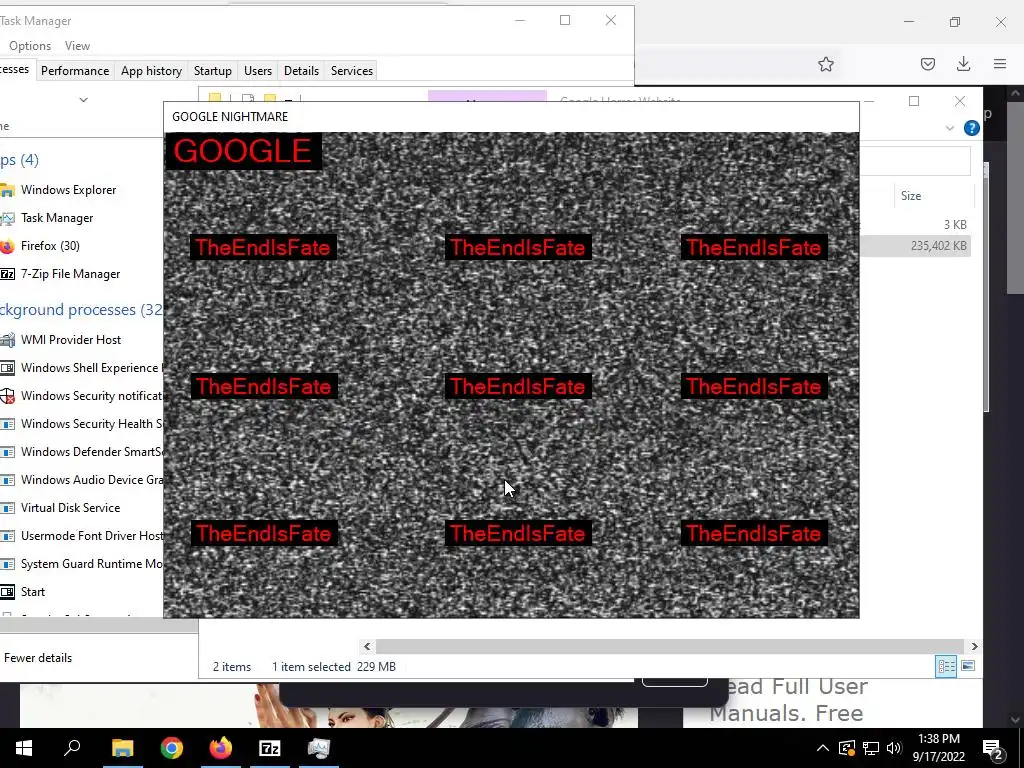The width and height of the screenshot is (1024, 768).
Task: Click the red GOOGLE label
Action: 243,151
